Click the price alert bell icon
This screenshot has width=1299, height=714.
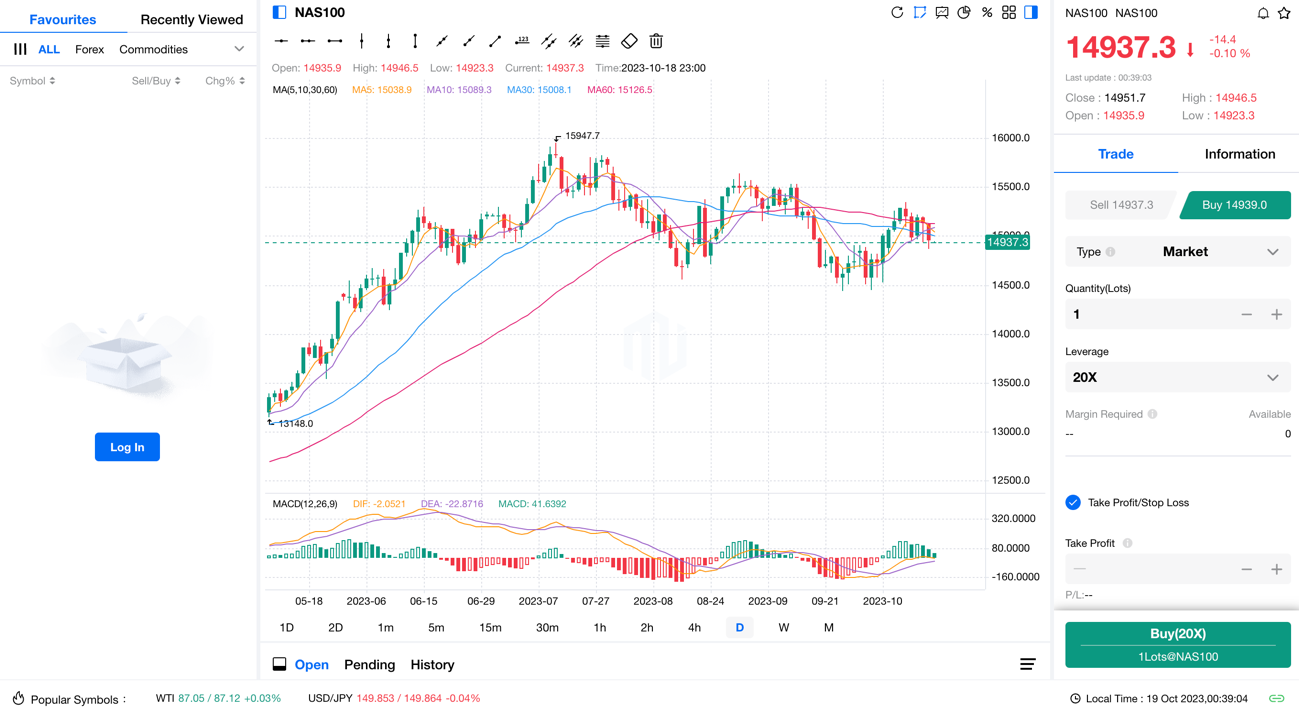(x=1263, y=13)
